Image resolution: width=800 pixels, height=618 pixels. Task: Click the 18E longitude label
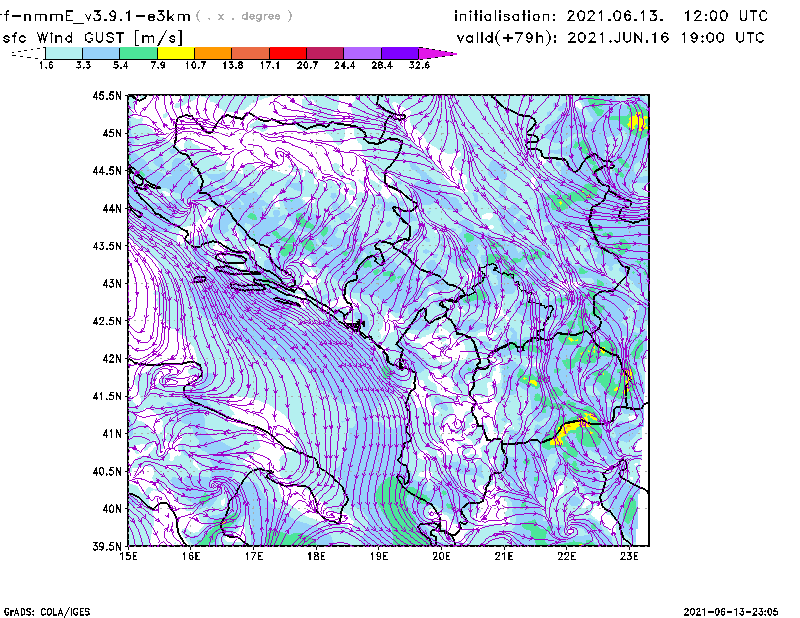[x=316, y=556]
